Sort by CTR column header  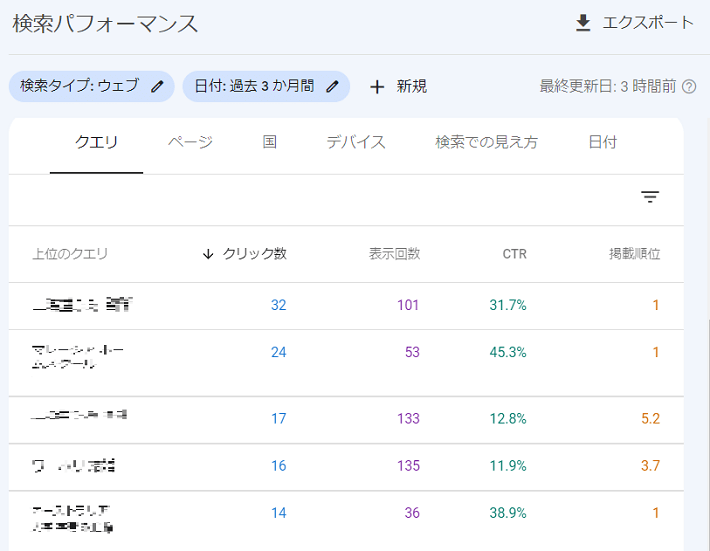tap(514, 254)
